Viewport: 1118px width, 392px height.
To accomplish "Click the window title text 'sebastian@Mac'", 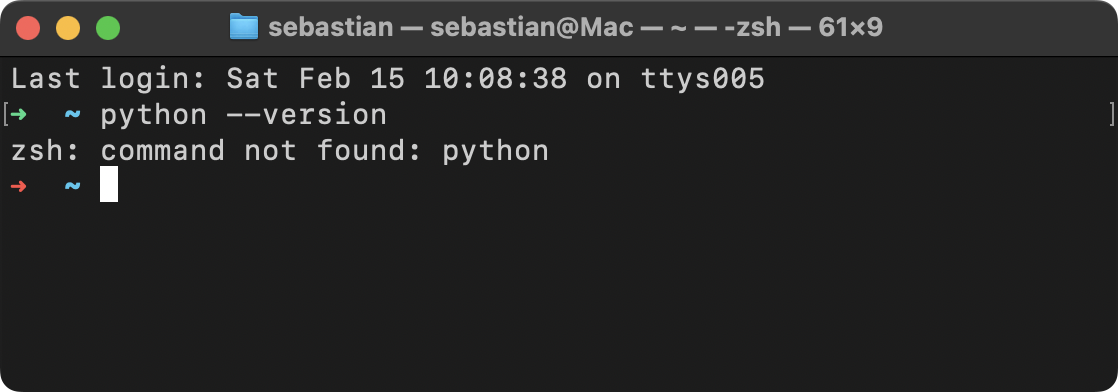I will (532, 28).
